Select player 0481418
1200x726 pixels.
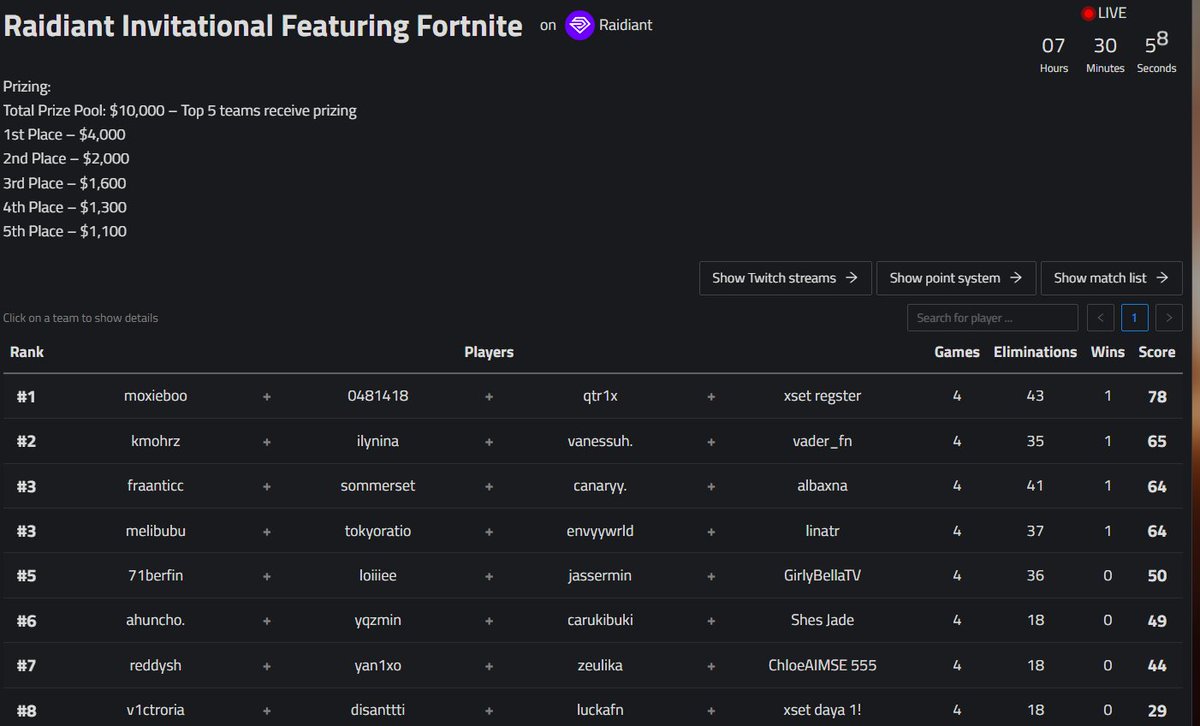pos(378,396)
